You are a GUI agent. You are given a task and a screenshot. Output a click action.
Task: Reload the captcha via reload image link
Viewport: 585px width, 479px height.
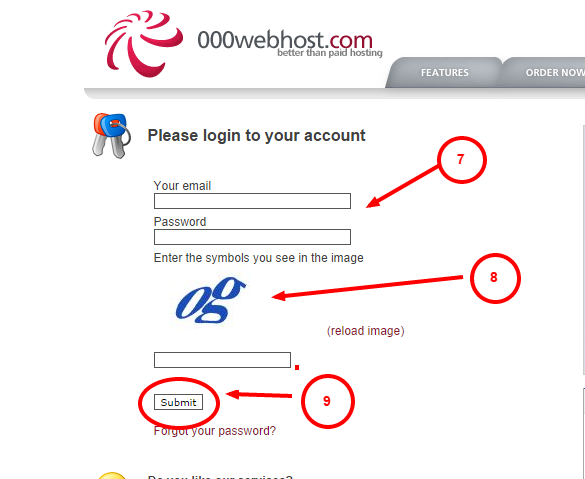coord(366,331)
